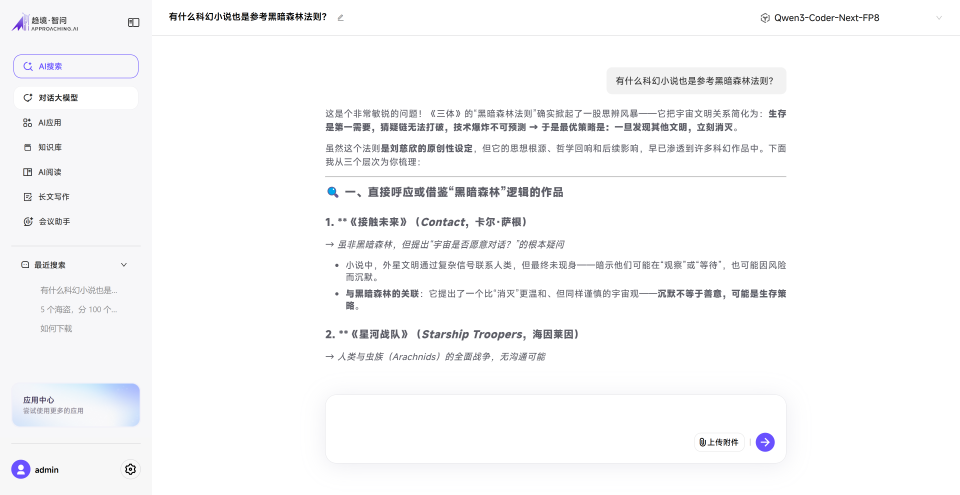Click heading 一、直接呼应或借鉴“黑暗森林”逻辑的作品
The width and height of the screenshot is (960, 495).
point(454,192)
